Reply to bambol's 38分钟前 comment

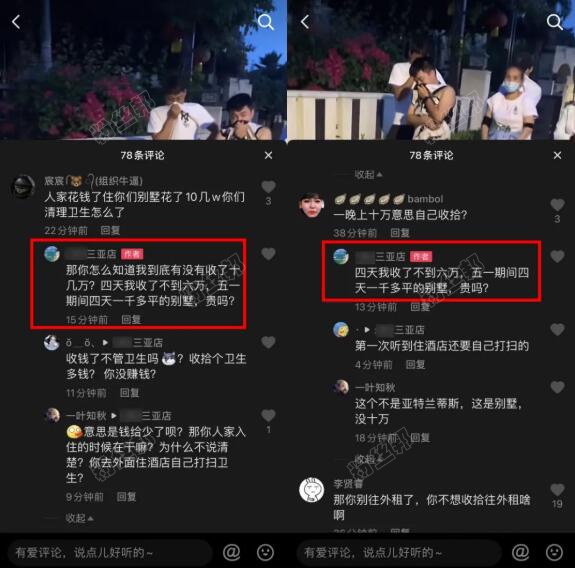tap(400, 233)
